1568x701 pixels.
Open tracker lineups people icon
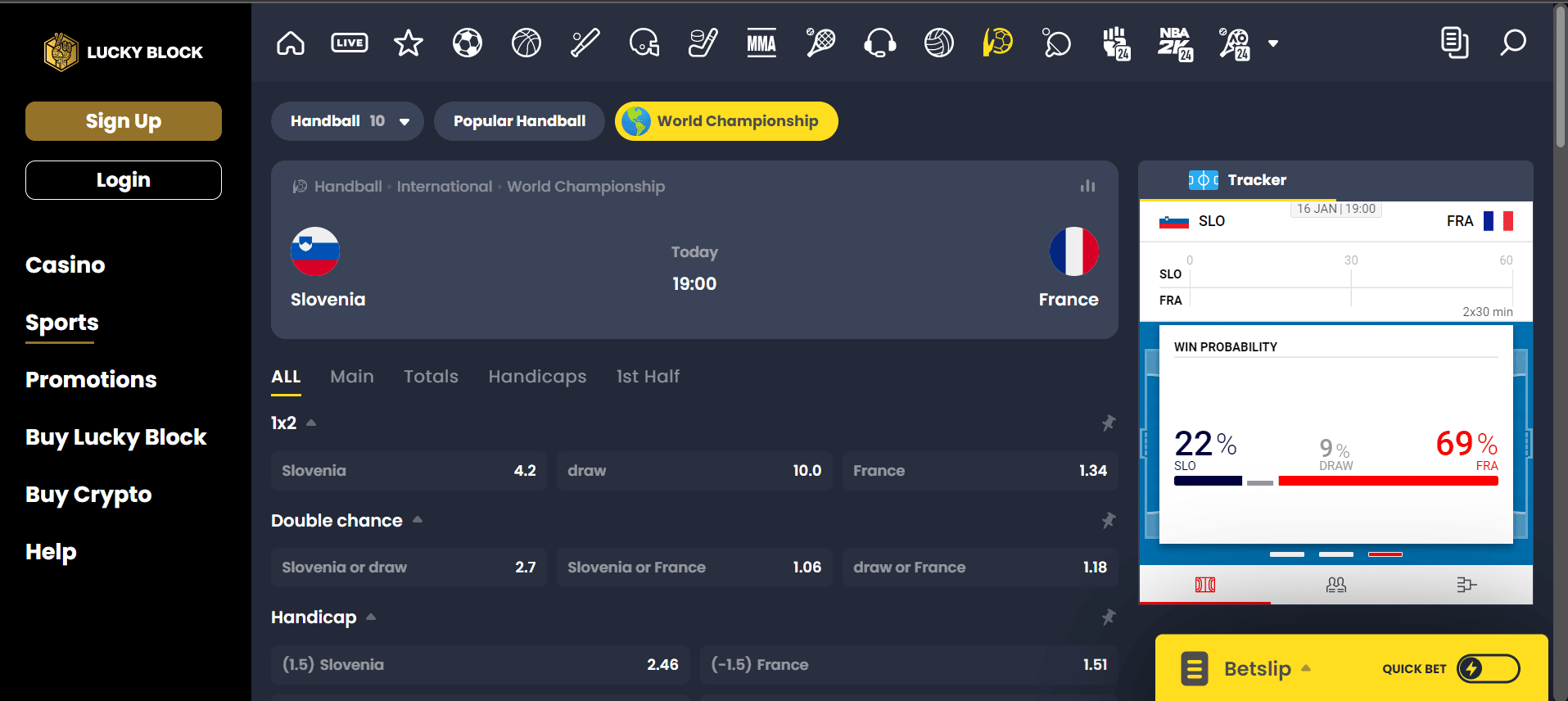tap(1336, 585)
